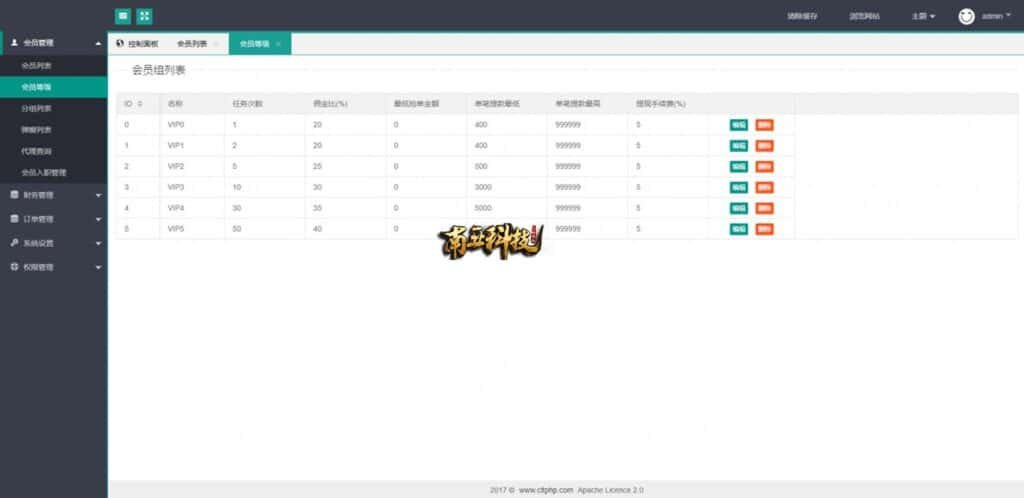
Task: Switch to the 控制面板 tab
Action: coord(142,44)
